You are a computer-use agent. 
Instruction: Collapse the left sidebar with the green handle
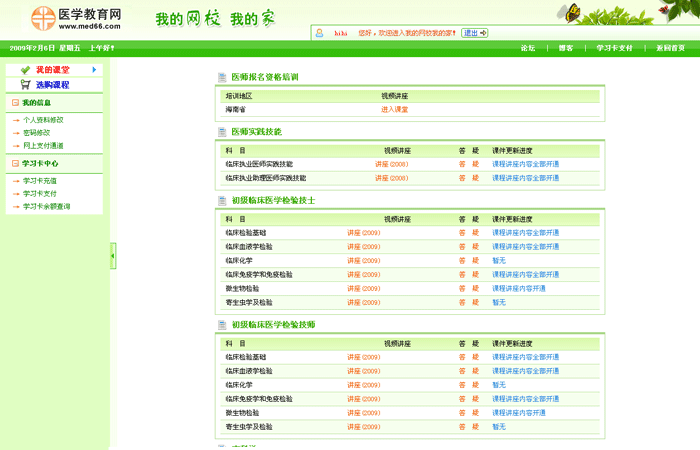[113, 256]
